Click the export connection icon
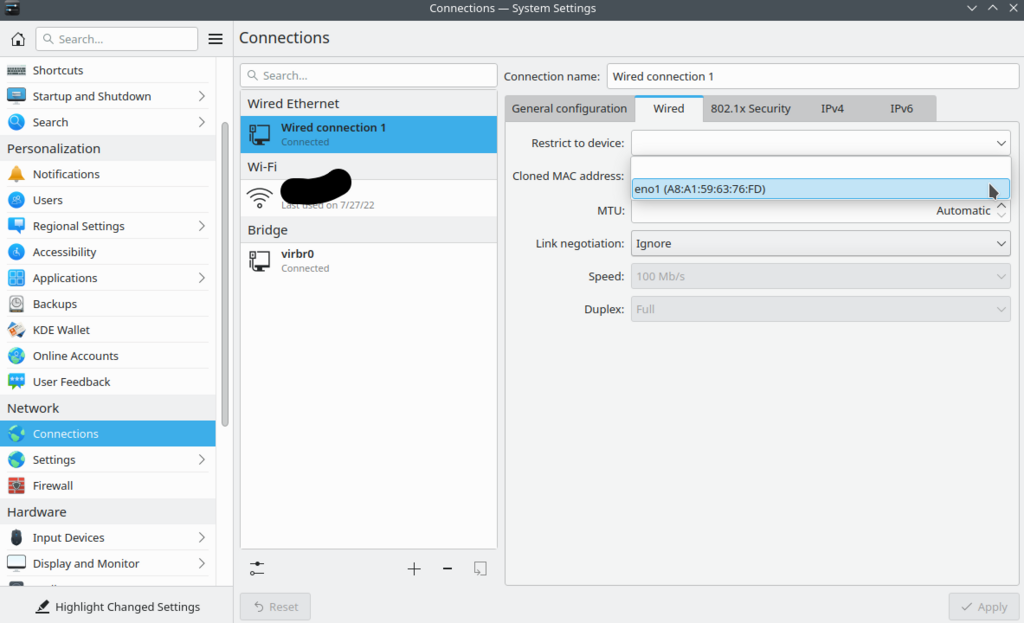Image resolution: width=1024 pixels, height=623 pixels. point(480,568)
